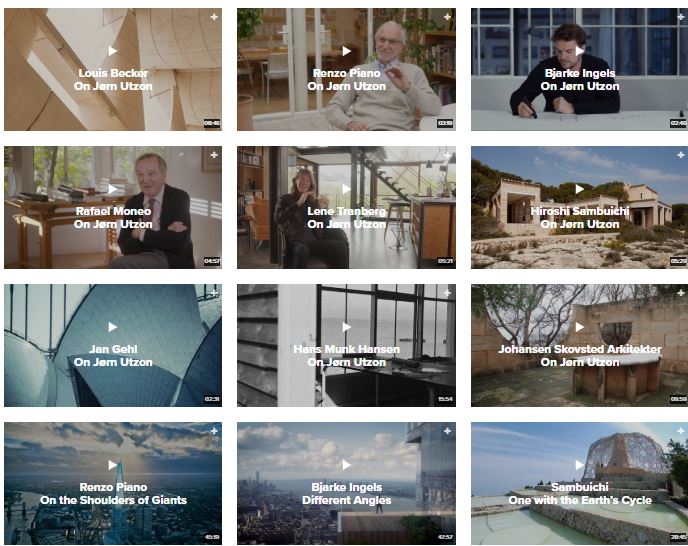Screen dimensions: 688x546
Task: Click the play icon on the Lene Tranberg video
Action: (x=347, y=189)
